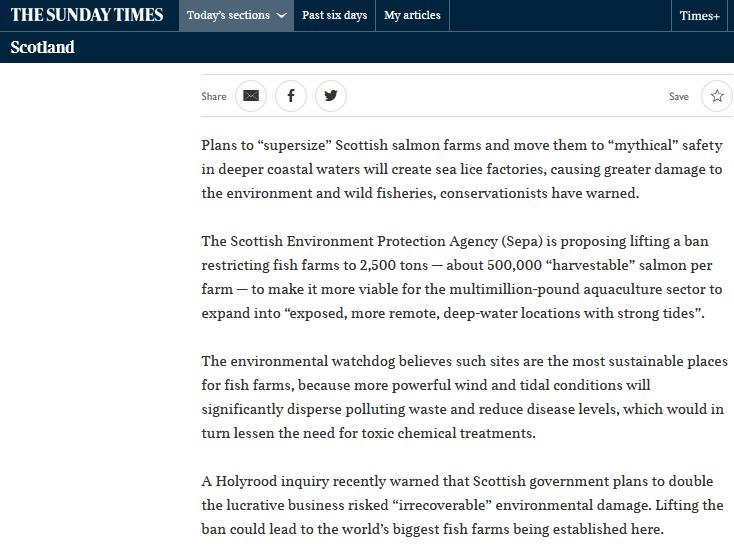Click the Save label beside the star
Screen dimensions: 734x557
point(679,97)
